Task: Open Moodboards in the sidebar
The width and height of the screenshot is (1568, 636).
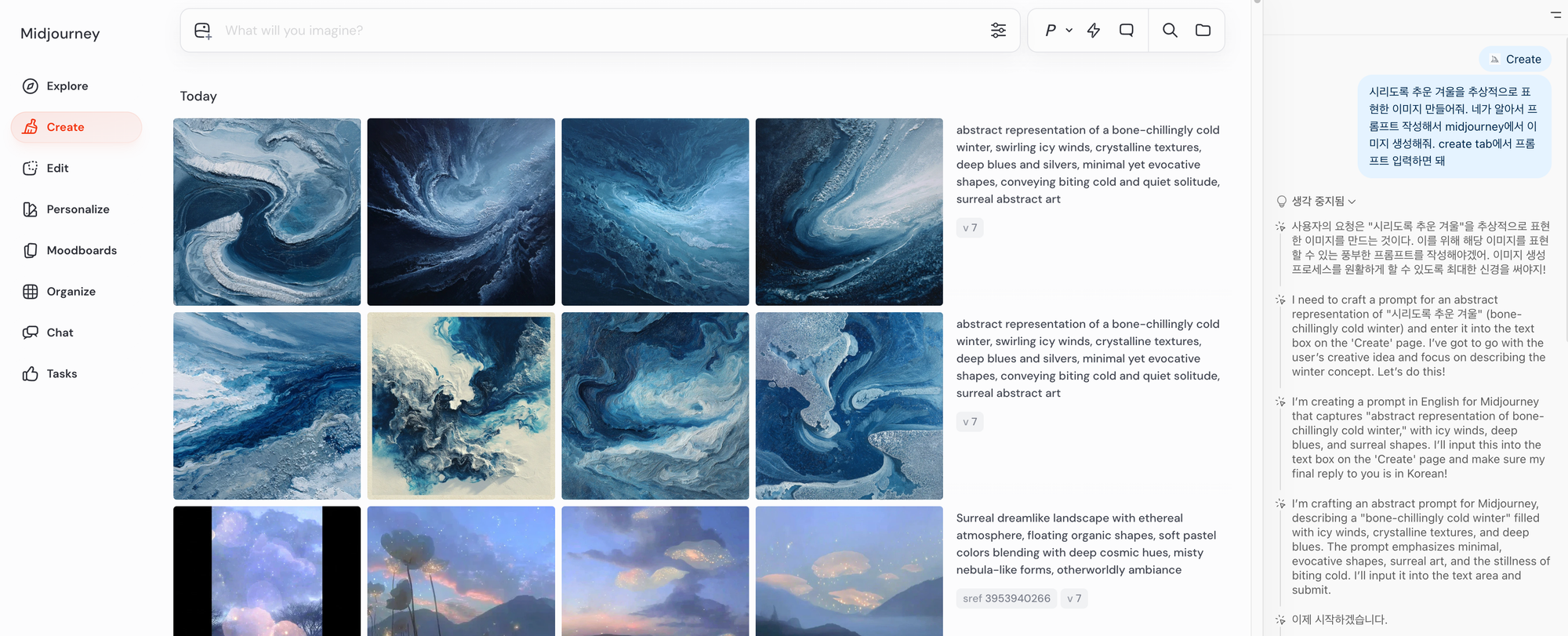Action: tap(82, 251)
